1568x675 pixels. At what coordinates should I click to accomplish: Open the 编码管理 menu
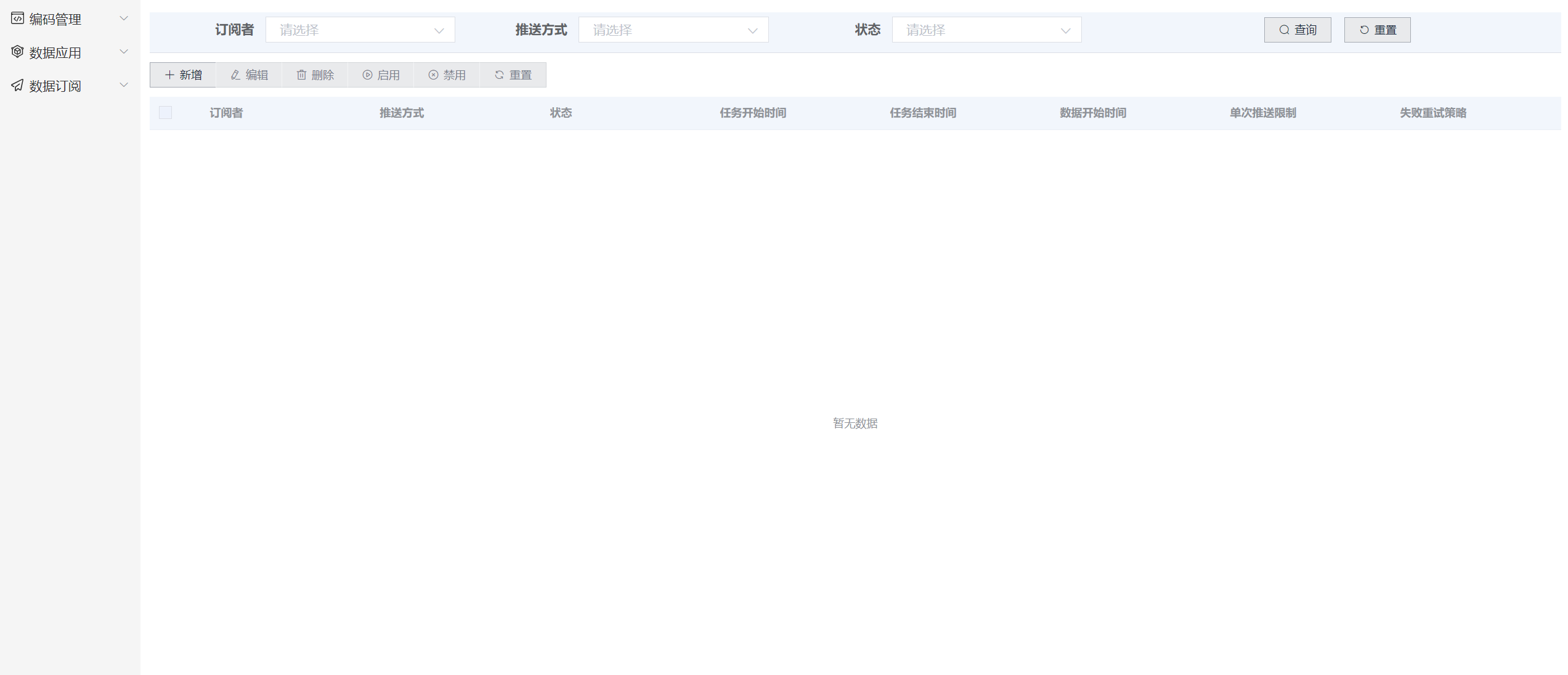tap(70, 19)
